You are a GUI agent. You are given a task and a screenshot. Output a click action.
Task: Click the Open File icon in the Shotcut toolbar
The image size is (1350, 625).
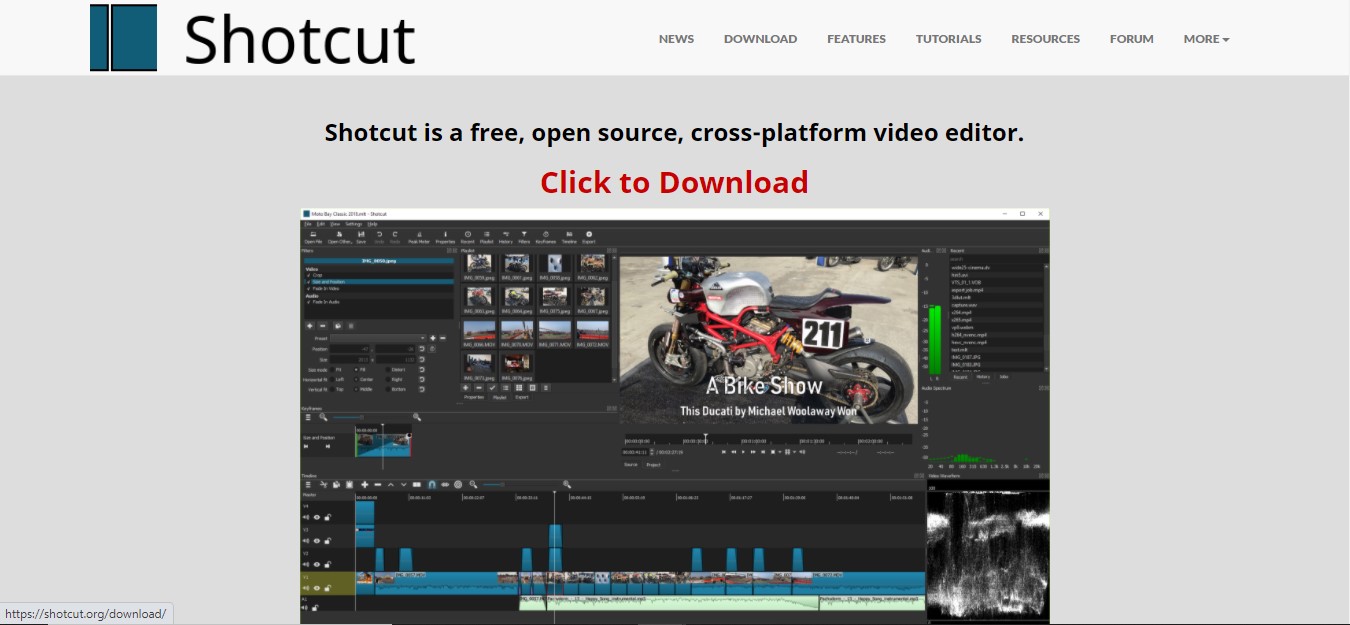tap(313, 237)
